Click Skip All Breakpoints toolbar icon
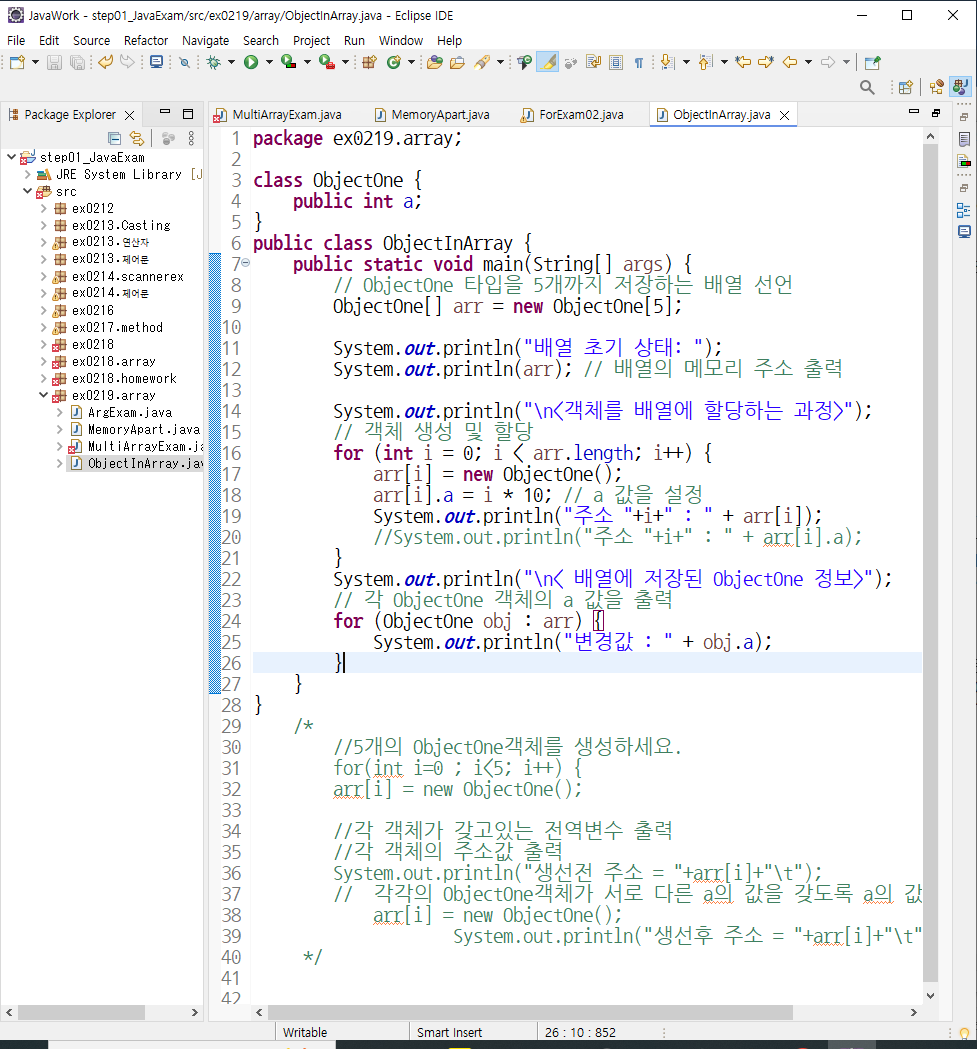 pos(185,62)
